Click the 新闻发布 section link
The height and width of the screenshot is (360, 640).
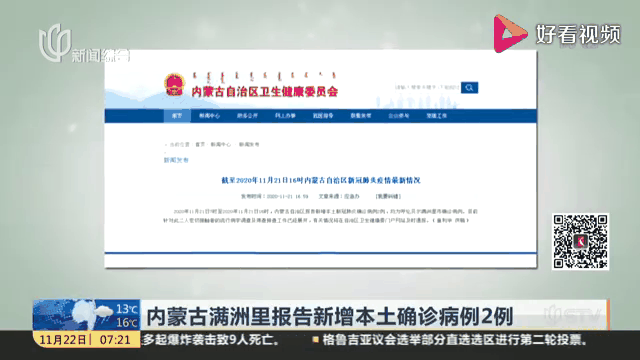point(176,160)
